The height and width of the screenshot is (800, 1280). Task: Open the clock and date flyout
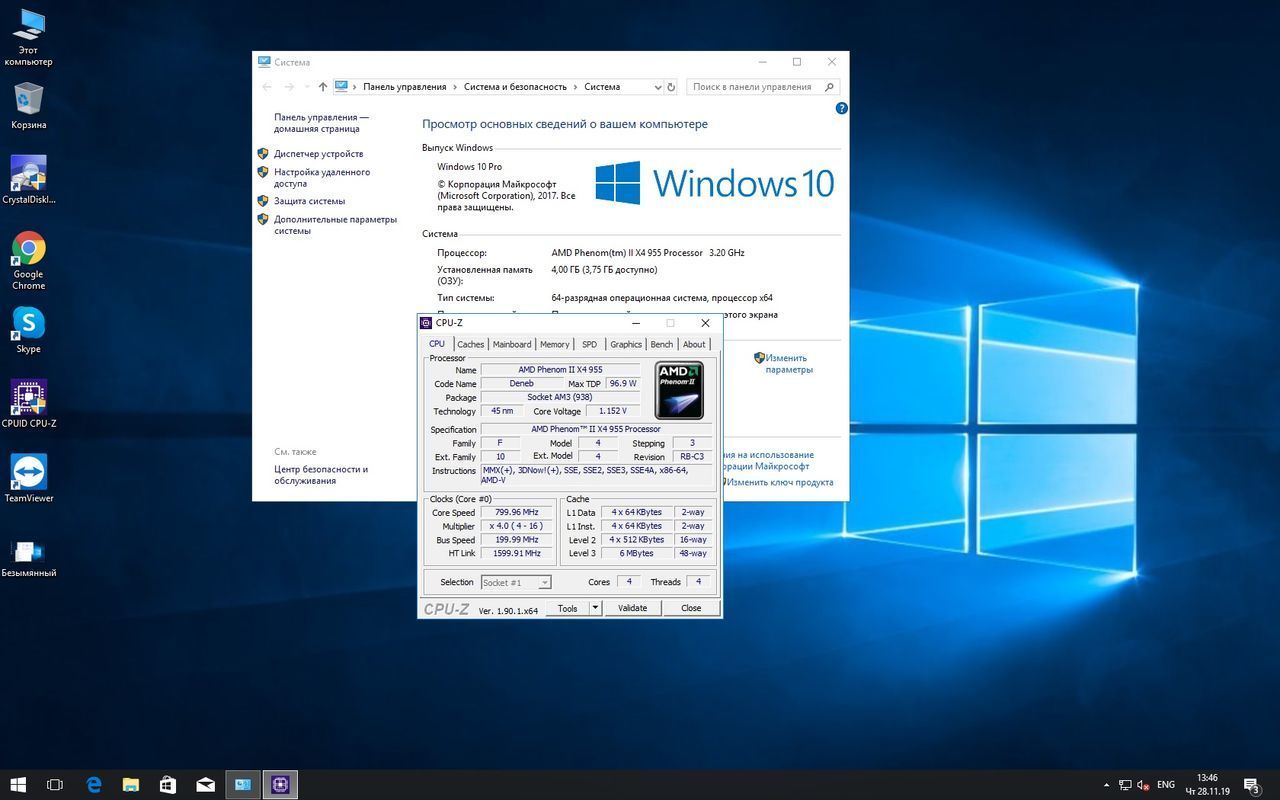[1207, 785]
